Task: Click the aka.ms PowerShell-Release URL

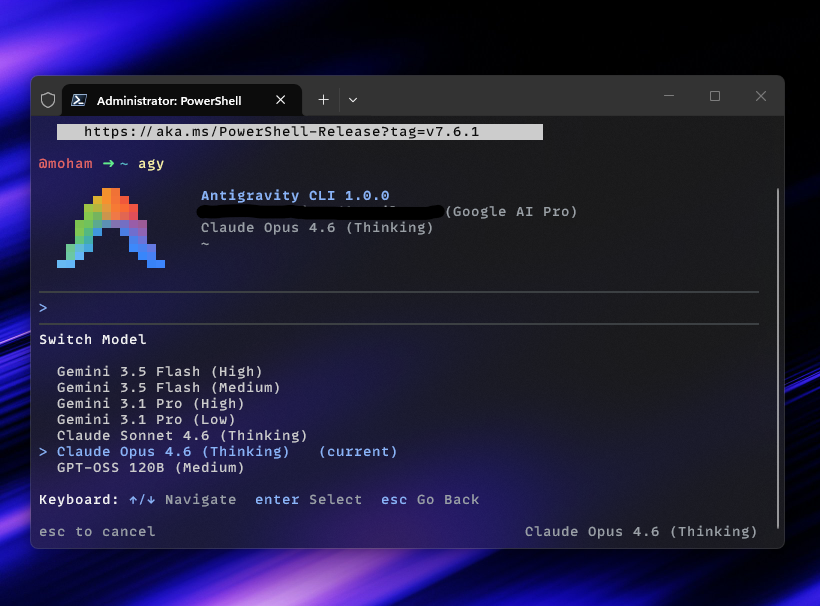Action: pos(281,132)
